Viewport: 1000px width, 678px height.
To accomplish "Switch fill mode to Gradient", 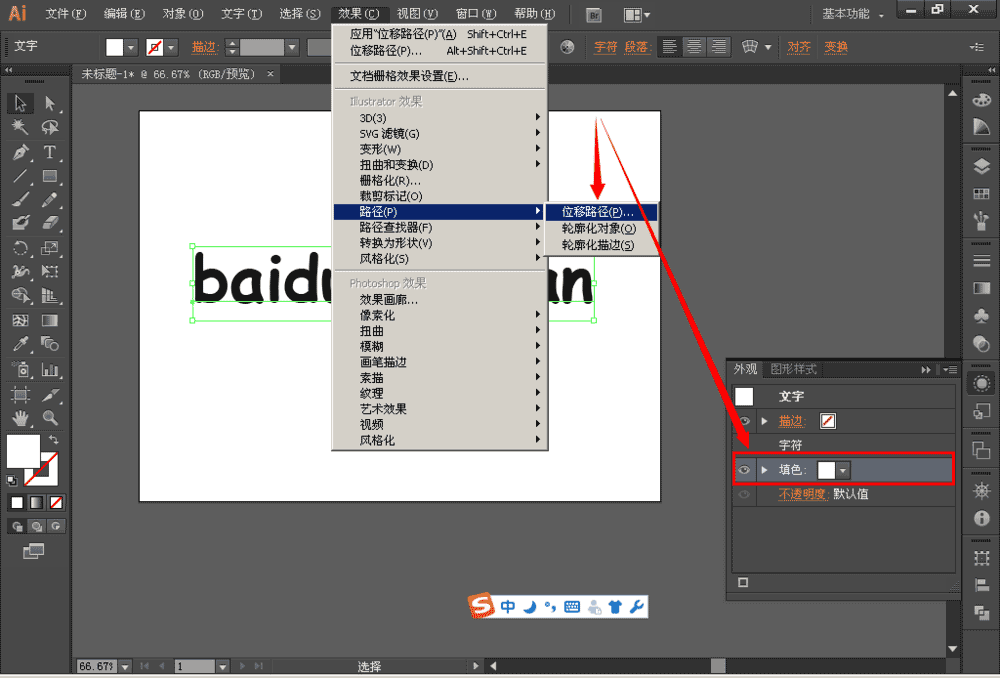I will (x=36, y=503).
